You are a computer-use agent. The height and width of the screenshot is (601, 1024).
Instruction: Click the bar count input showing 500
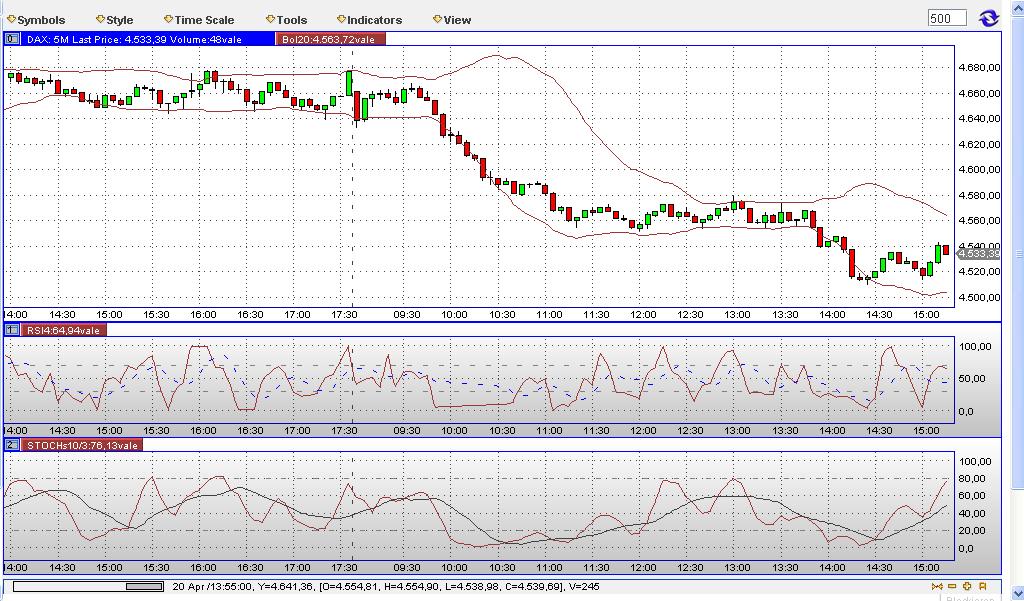pyautogui.click(x=946, y=16)
